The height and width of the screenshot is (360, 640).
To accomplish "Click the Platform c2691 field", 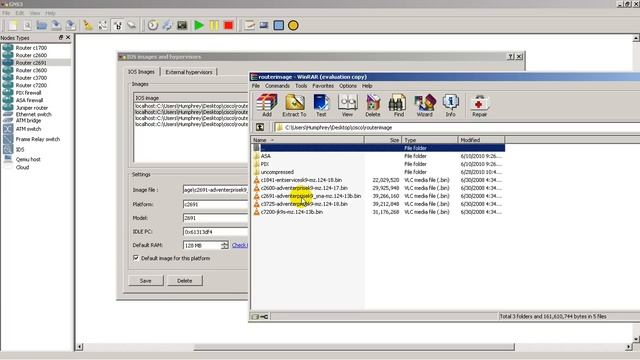I will point(216,204).
